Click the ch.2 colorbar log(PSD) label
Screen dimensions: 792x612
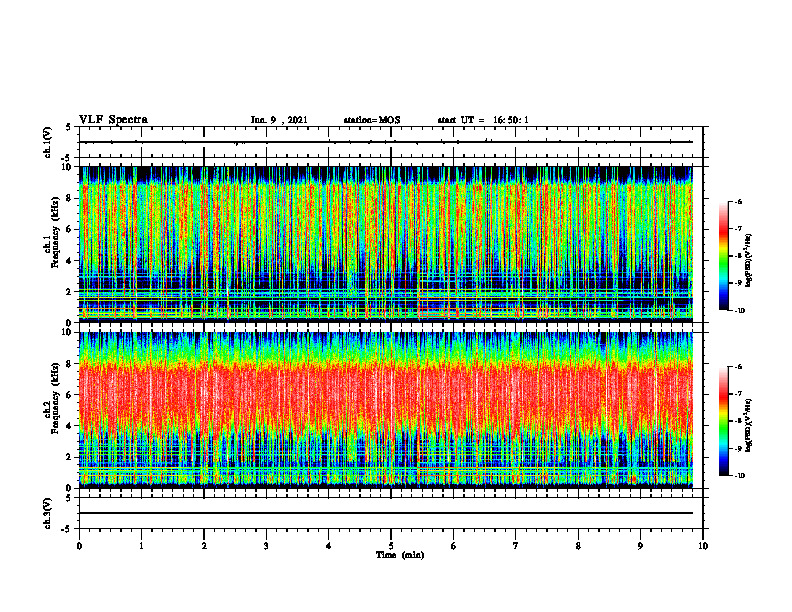pos(749,425)
